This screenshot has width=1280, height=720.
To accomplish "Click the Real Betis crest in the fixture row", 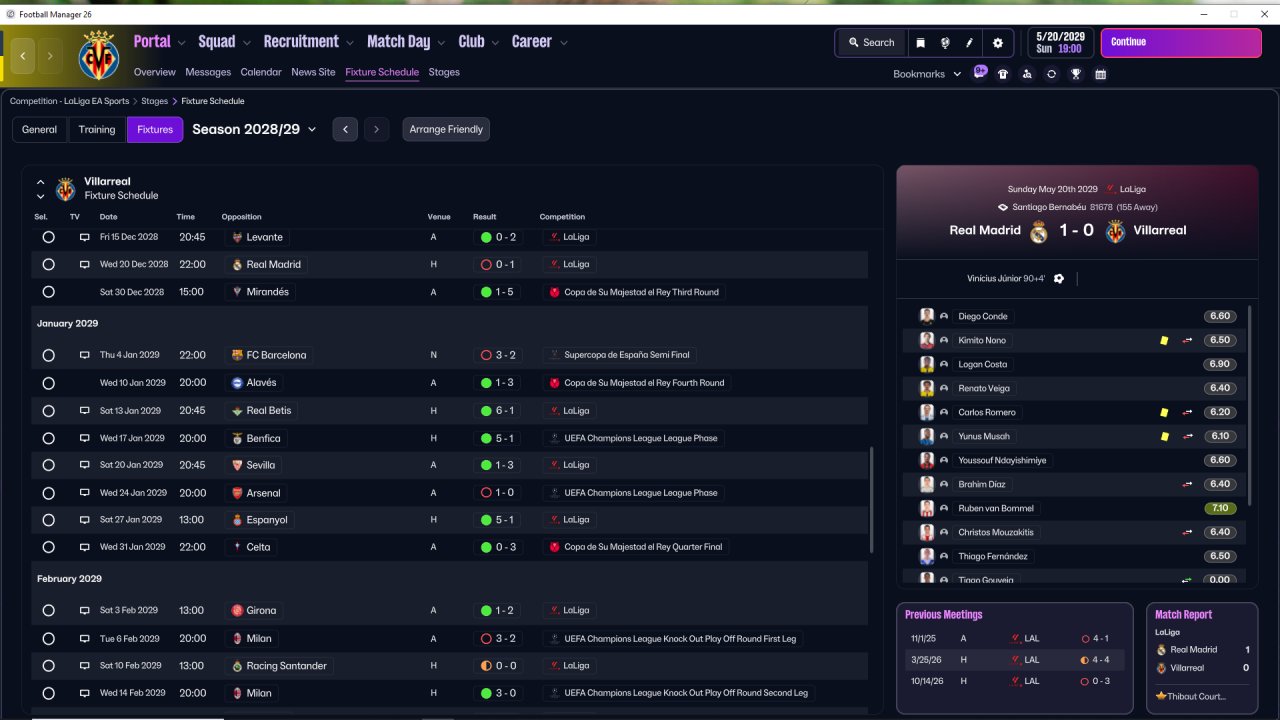I will point(237,411).
